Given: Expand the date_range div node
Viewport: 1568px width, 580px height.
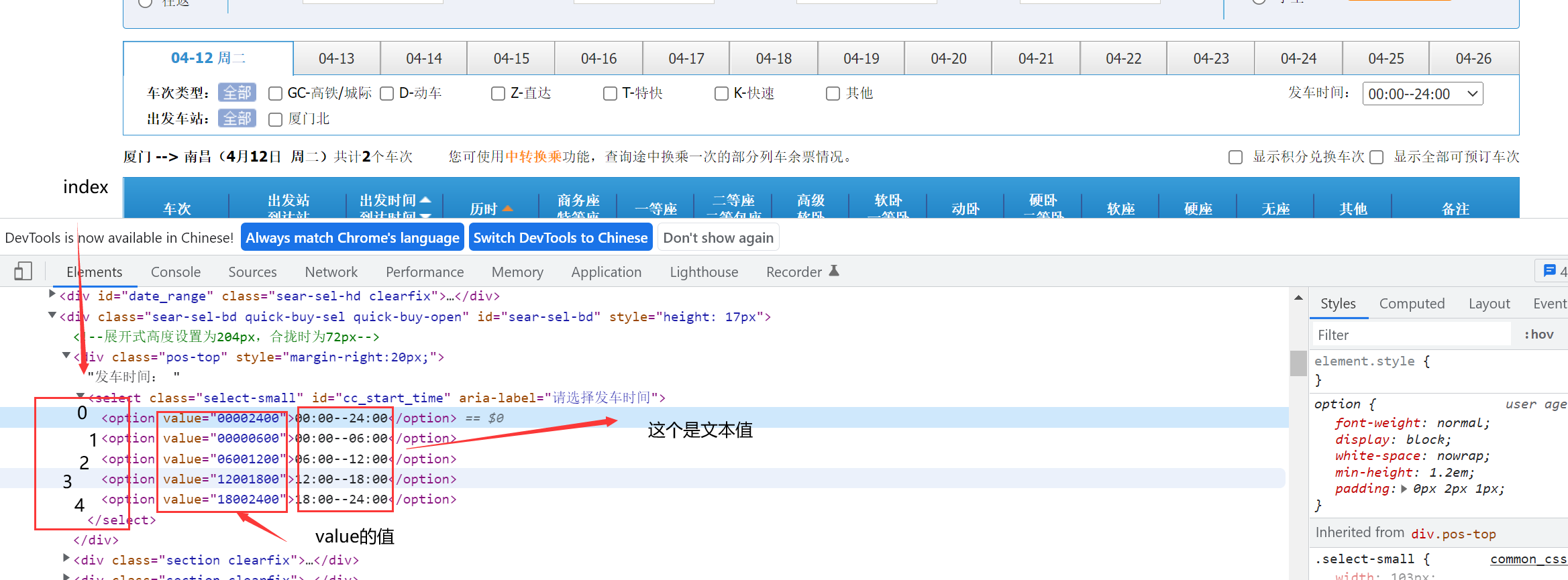Looking at the screenshot, I should (52, 294).
